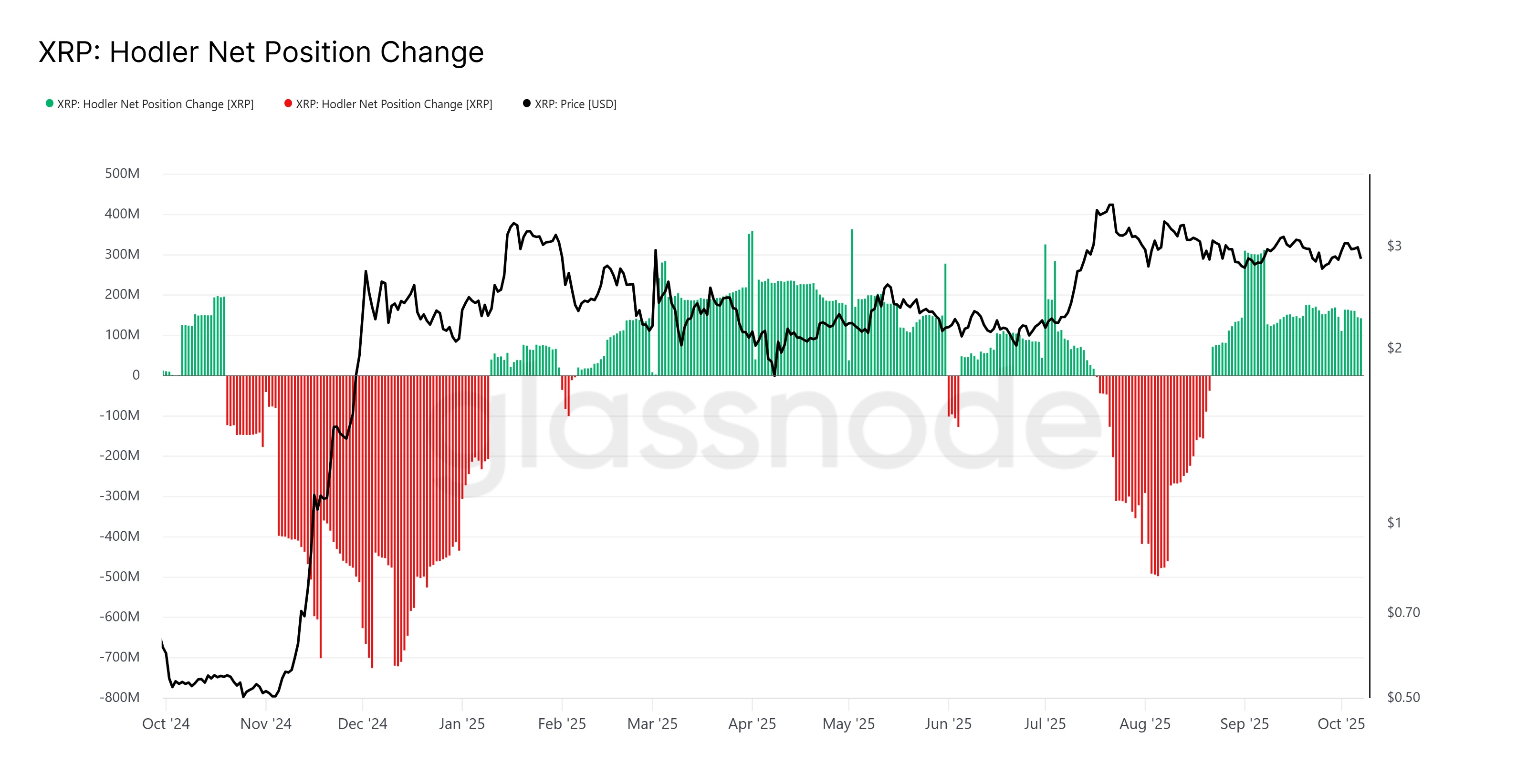1527x784 pixels.
Task: Toggle the XRP: Price [USD] legend label
Action: pos(575,104)
